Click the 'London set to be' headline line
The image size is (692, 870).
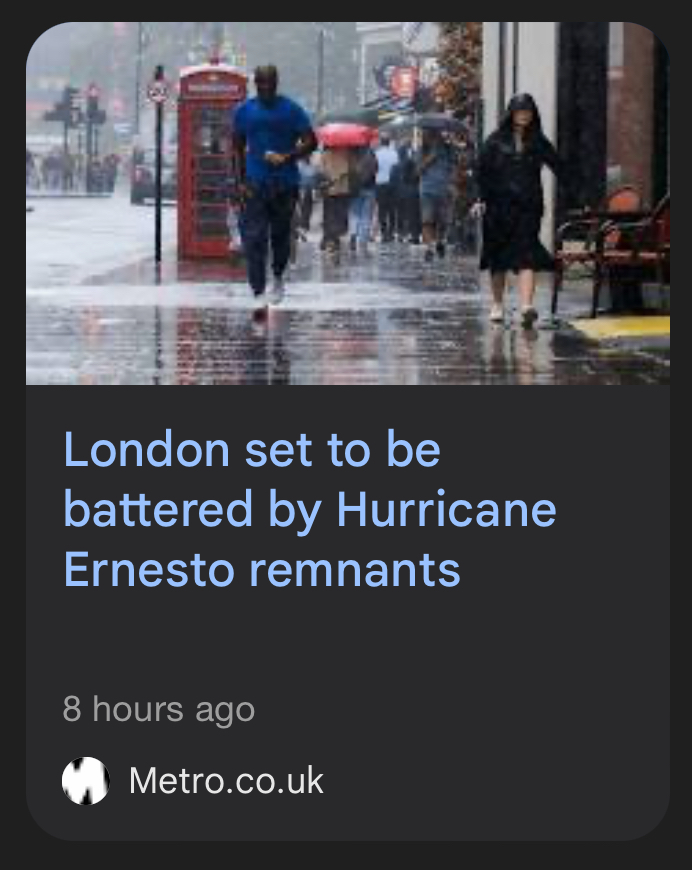click(x=252, y=449)
